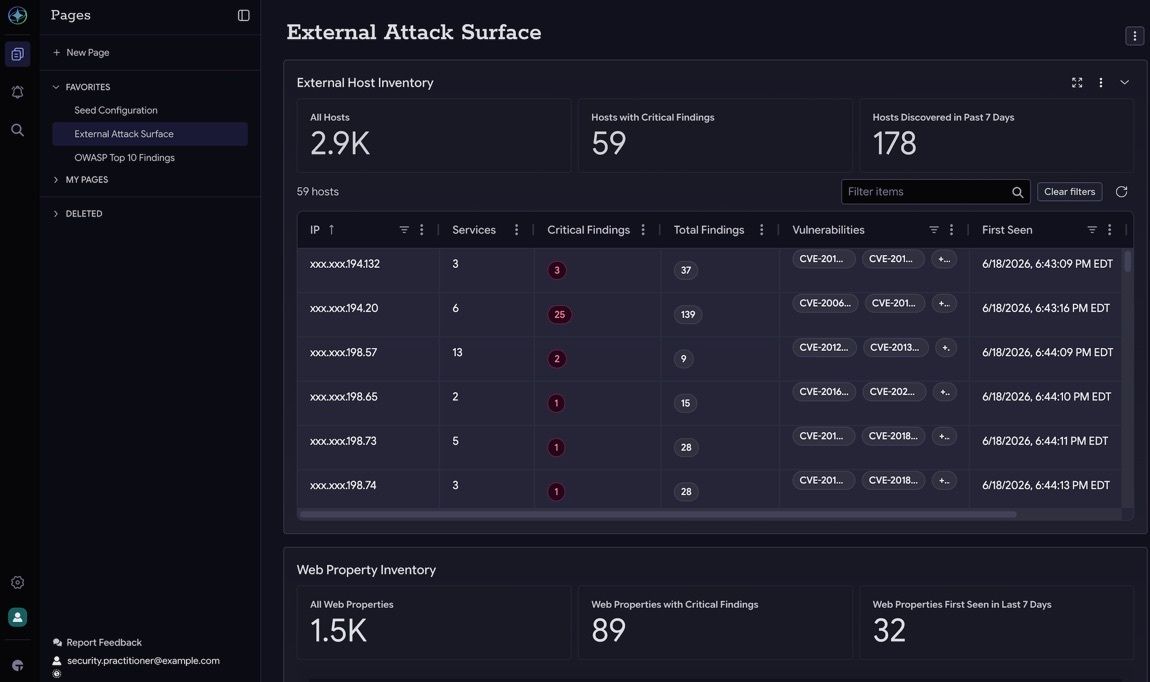Click critical findings badge 25

coord(560,315)
